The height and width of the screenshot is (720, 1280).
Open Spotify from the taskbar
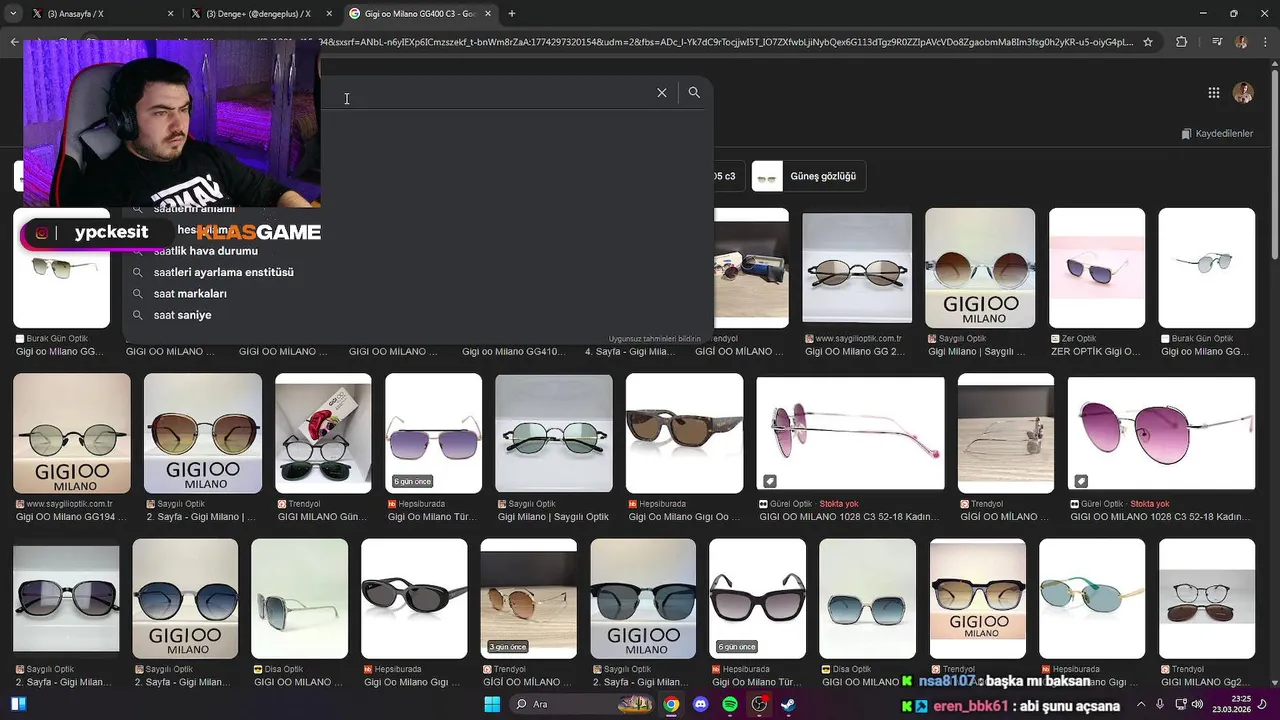click(x=730, y=704)
